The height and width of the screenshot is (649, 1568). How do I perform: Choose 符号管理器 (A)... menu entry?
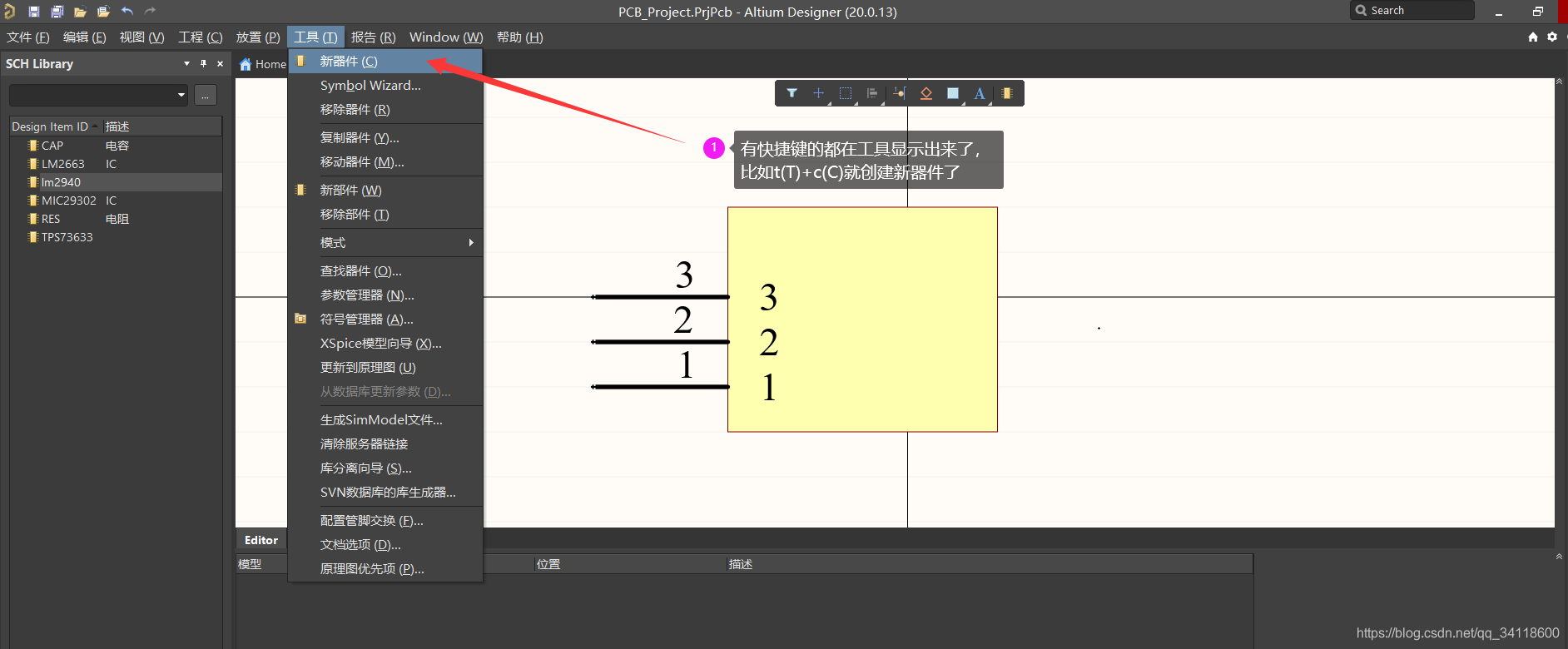point(385,320)
